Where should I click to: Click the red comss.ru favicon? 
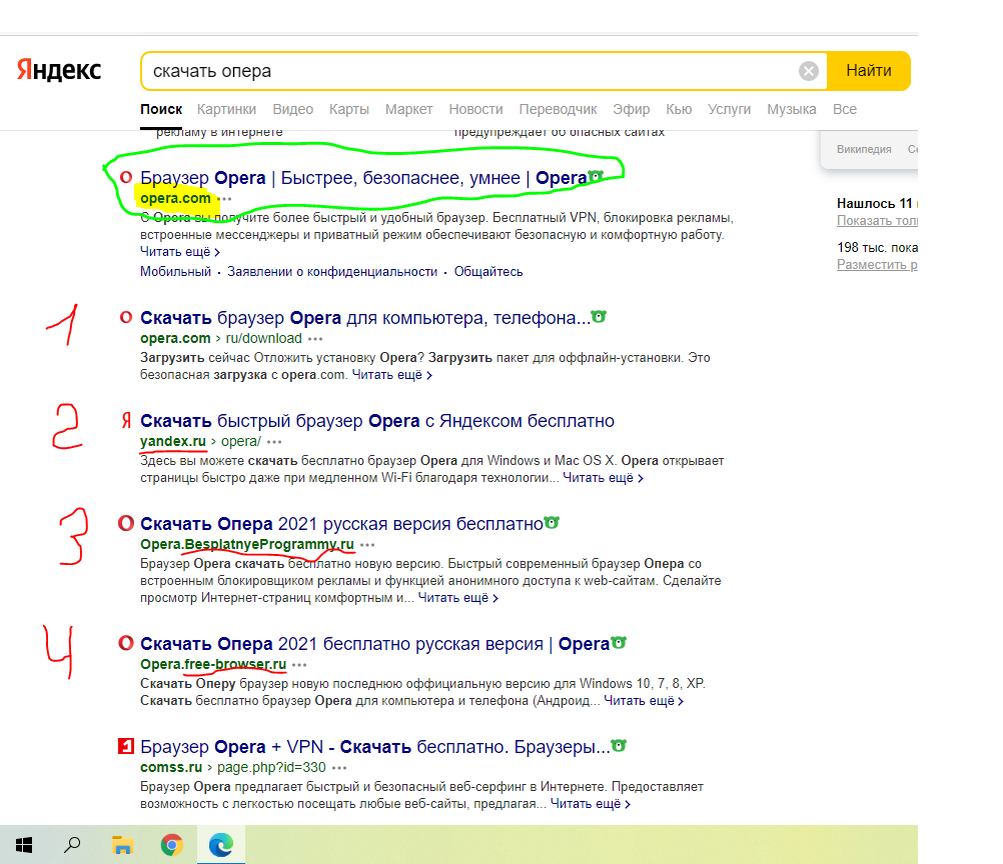[126, 746]
